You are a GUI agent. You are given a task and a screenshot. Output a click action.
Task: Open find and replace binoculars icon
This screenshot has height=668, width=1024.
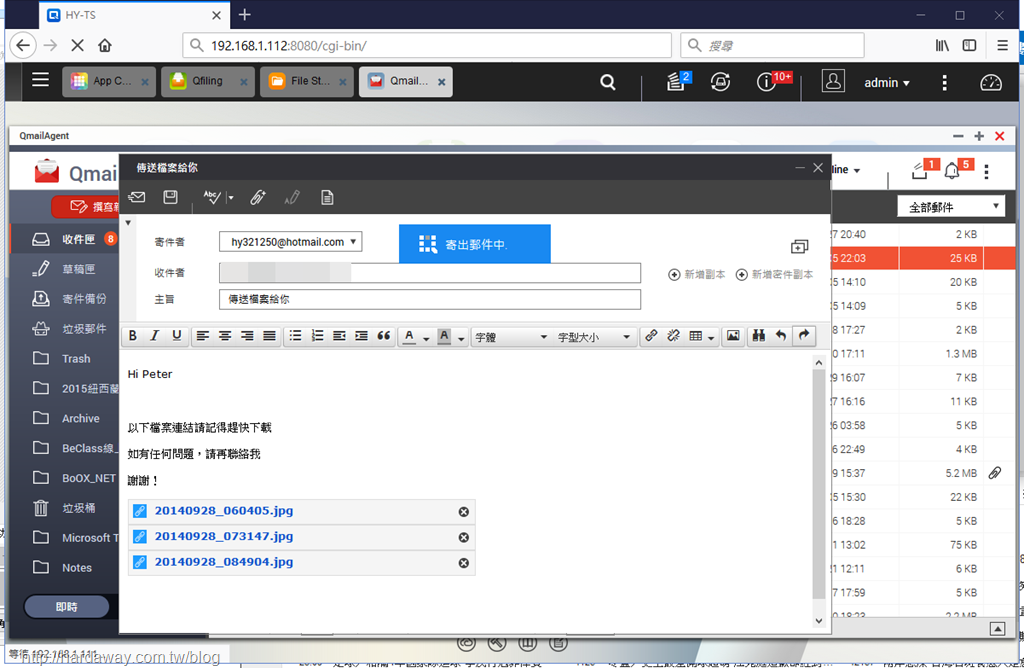pyautogui.click(x=758, y=336)
